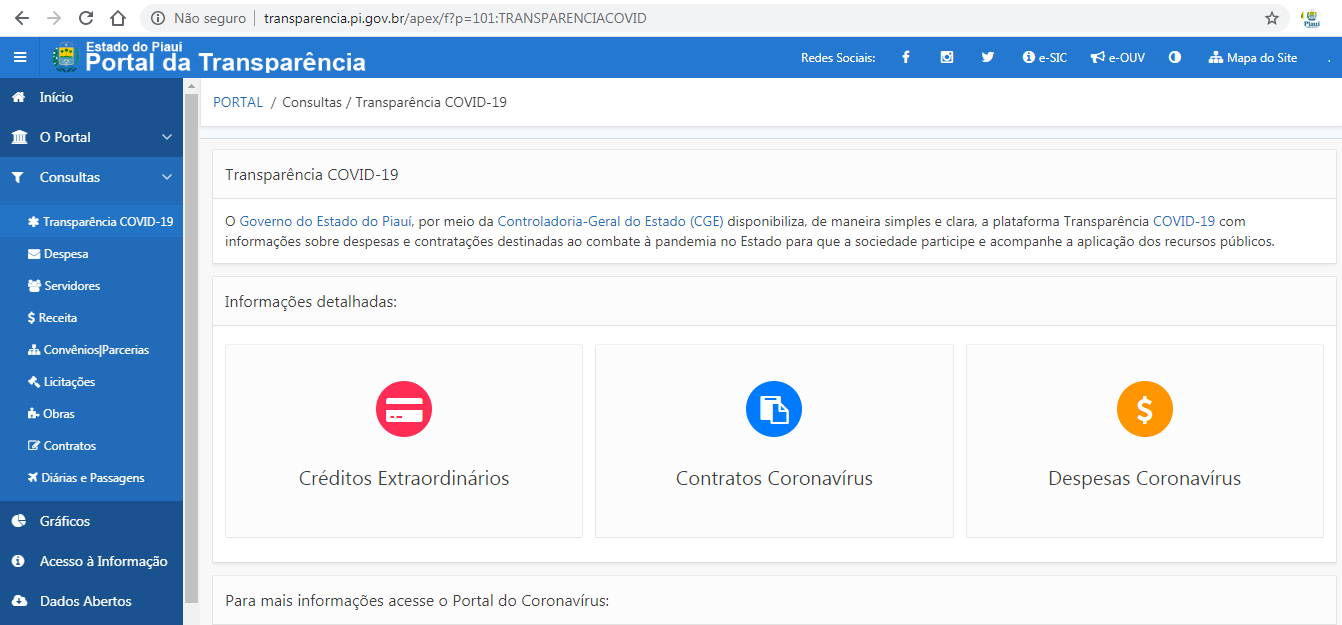The height and width of the screenshot is (625, 1342).
Task: Click the hamburger menu icon
Action: (20, 58)
